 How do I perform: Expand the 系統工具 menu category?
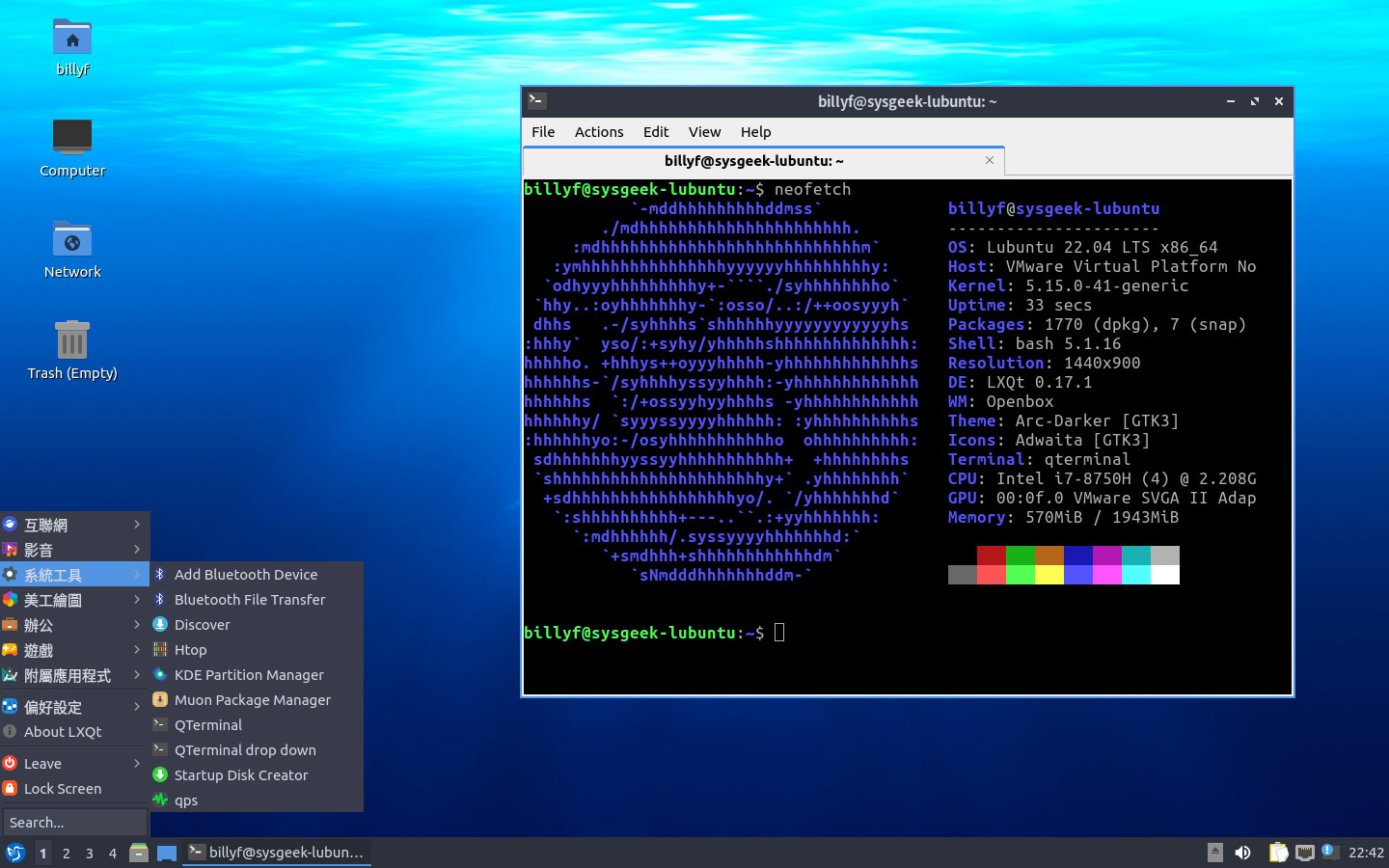point(74,575)
